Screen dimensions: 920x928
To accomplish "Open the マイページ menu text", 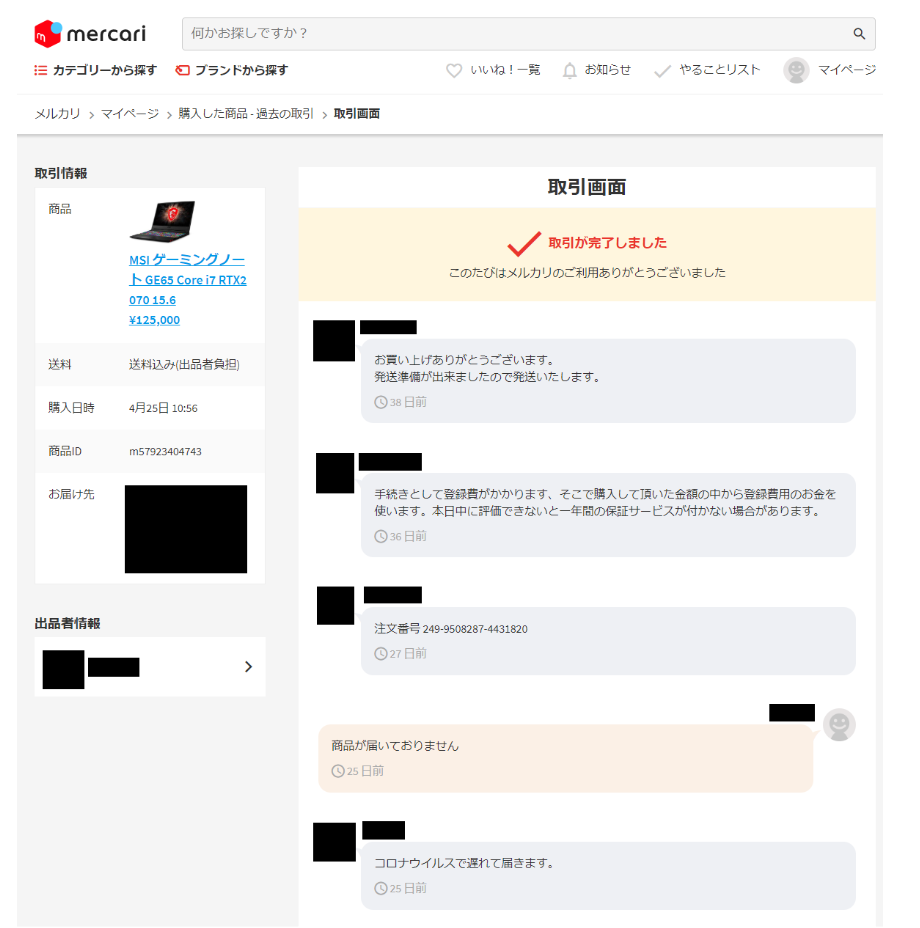I will tap(847, 70).
